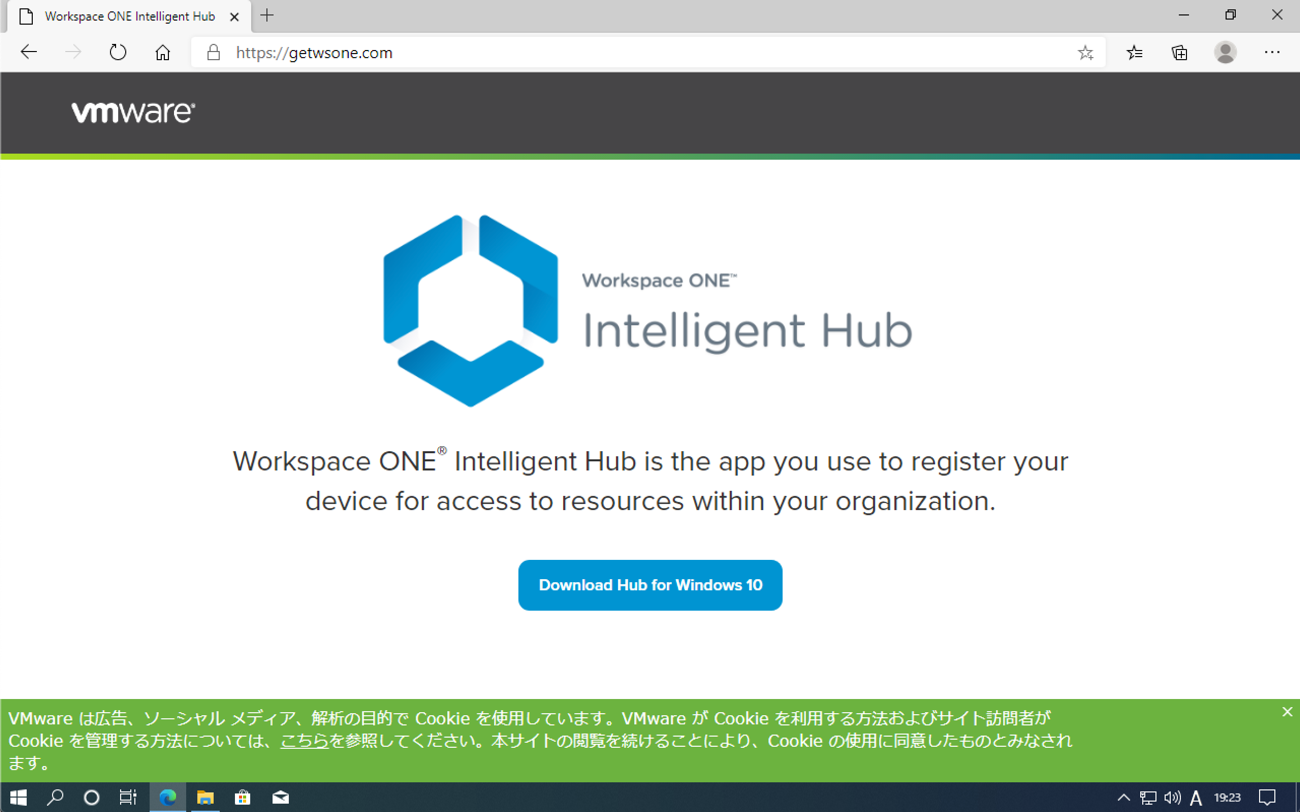Open the こちら cookie policy link
Image resolution: width=1300 pixels, height=812 pixels.
(304, 741)
